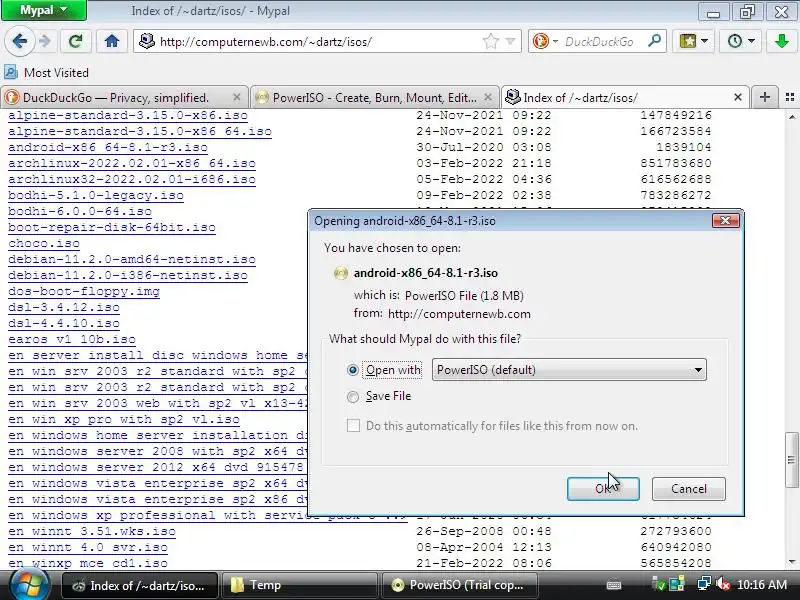Bookmark this page with the star icon
The height and width of the screenshot is (600, 800).
click(490, 41)
